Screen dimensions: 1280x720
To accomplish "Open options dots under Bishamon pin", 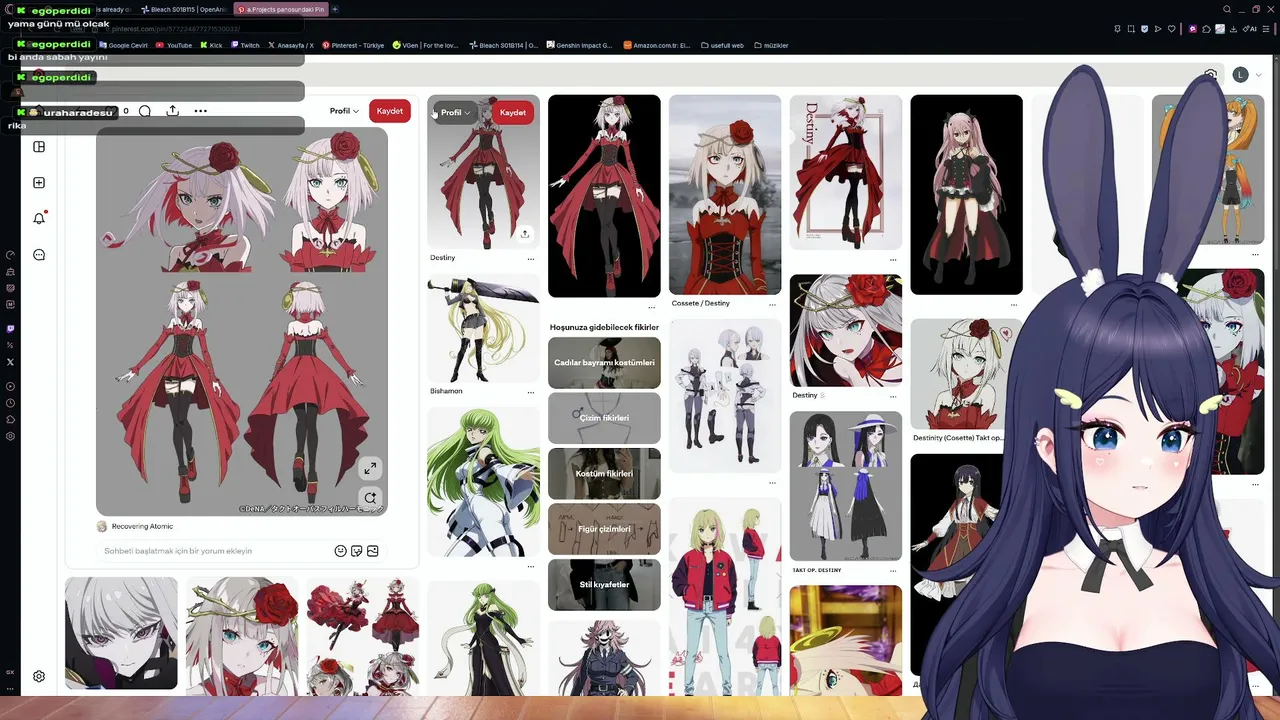I will pyautogui.click(x=530, y=393).
